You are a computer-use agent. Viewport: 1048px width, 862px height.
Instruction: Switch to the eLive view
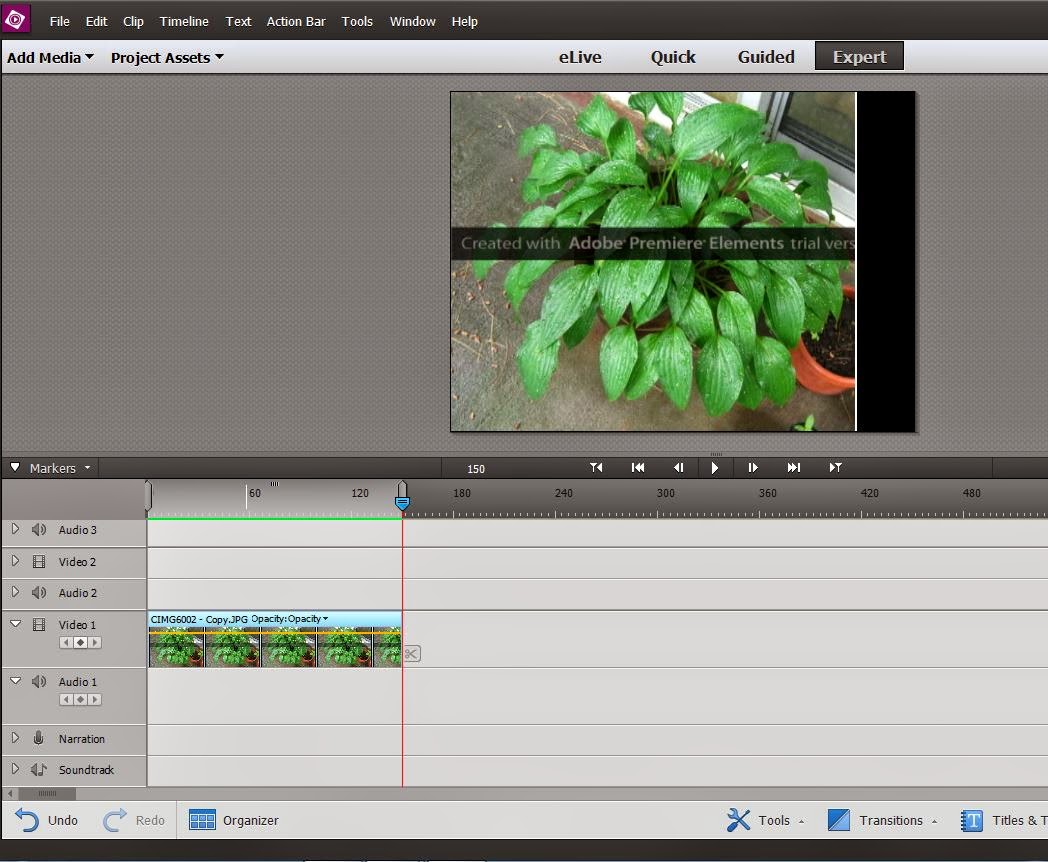(580, 57)
